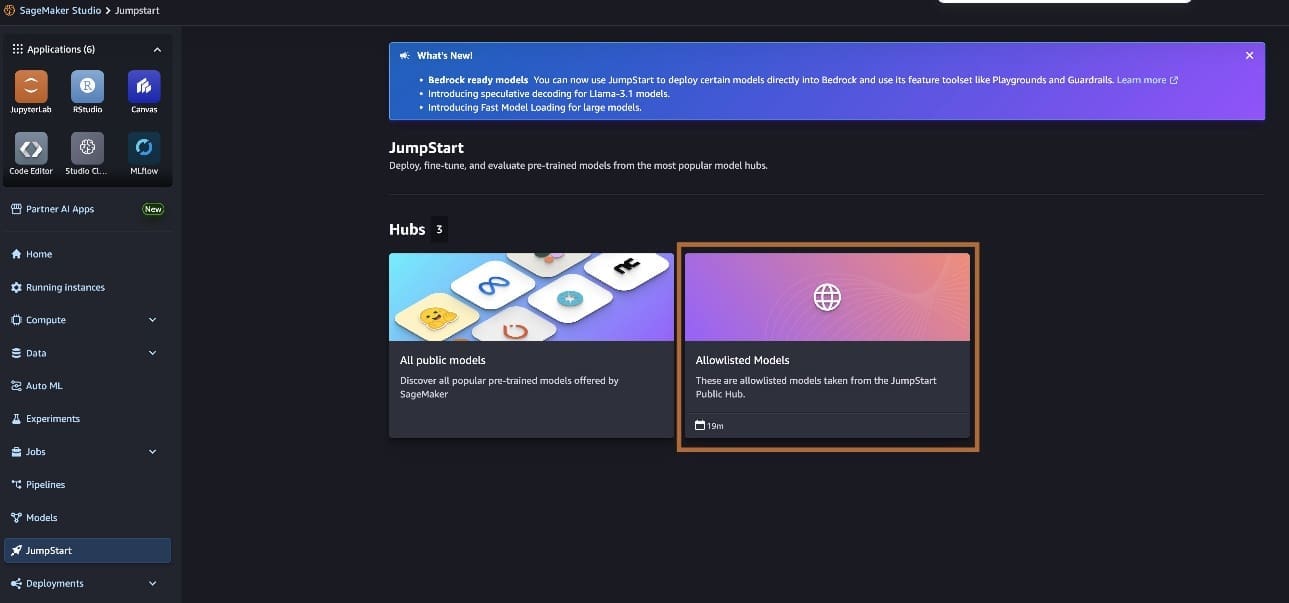Screen dimensions: 1289x603
Task: Click the globe icon on Allowlisted Models
Action: pos(827,297)
